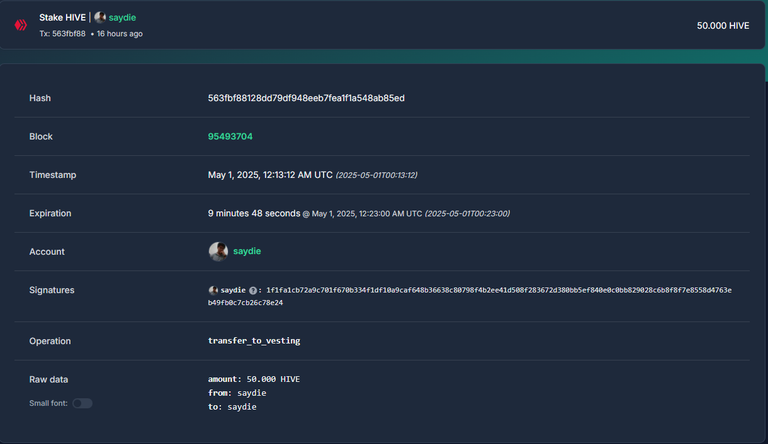The image size is (768, 444).
Task: Click saydie's avatar in Account row
Action: (218, 251)
